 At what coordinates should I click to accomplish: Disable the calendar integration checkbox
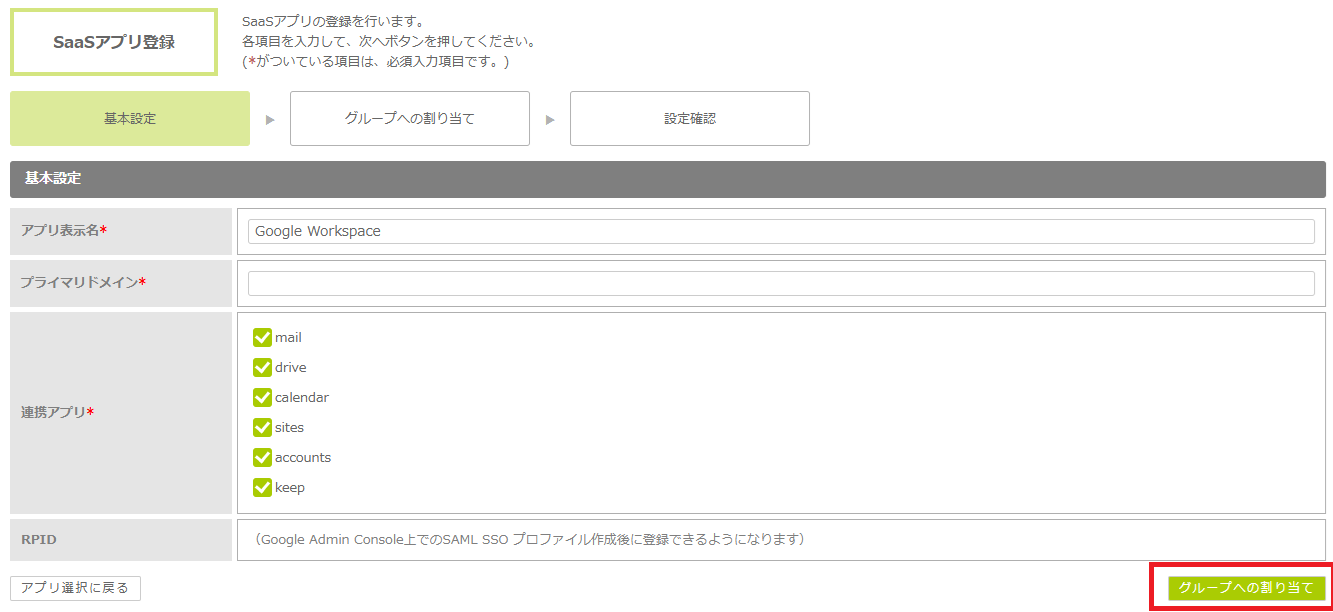[263, 397]
